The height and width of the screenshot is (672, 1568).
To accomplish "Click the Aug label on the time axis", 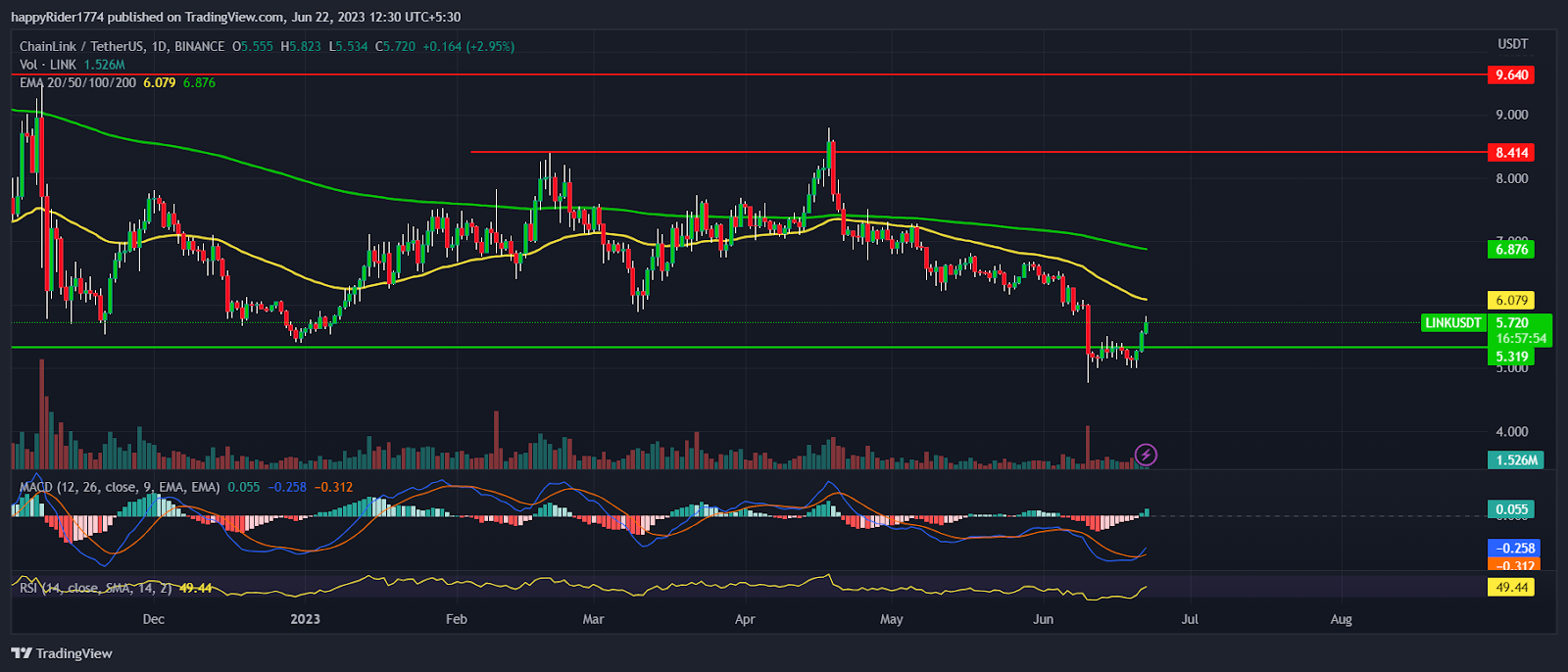I will pyautogui.click(x=1341, y=619).
